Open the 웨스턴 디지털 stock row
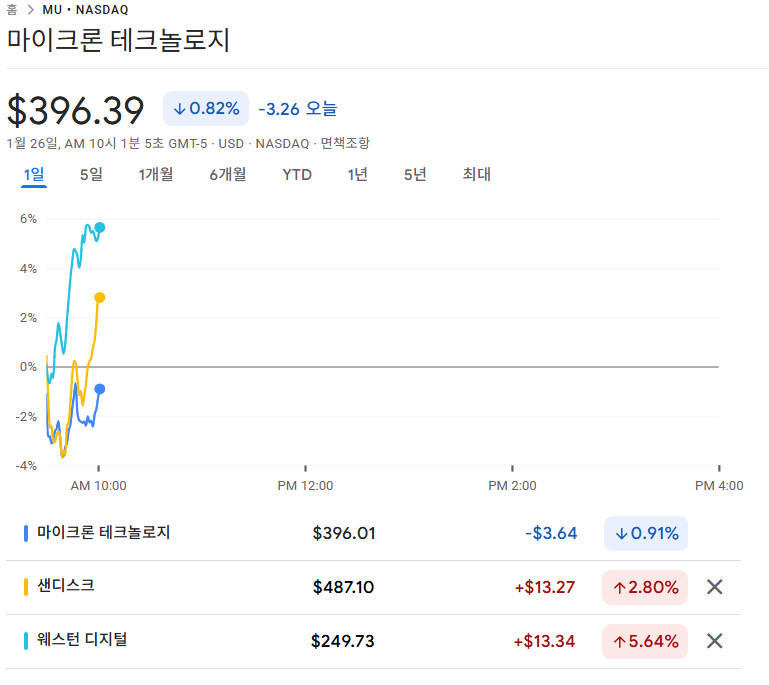The image size is (769, 685). (82, 641)
